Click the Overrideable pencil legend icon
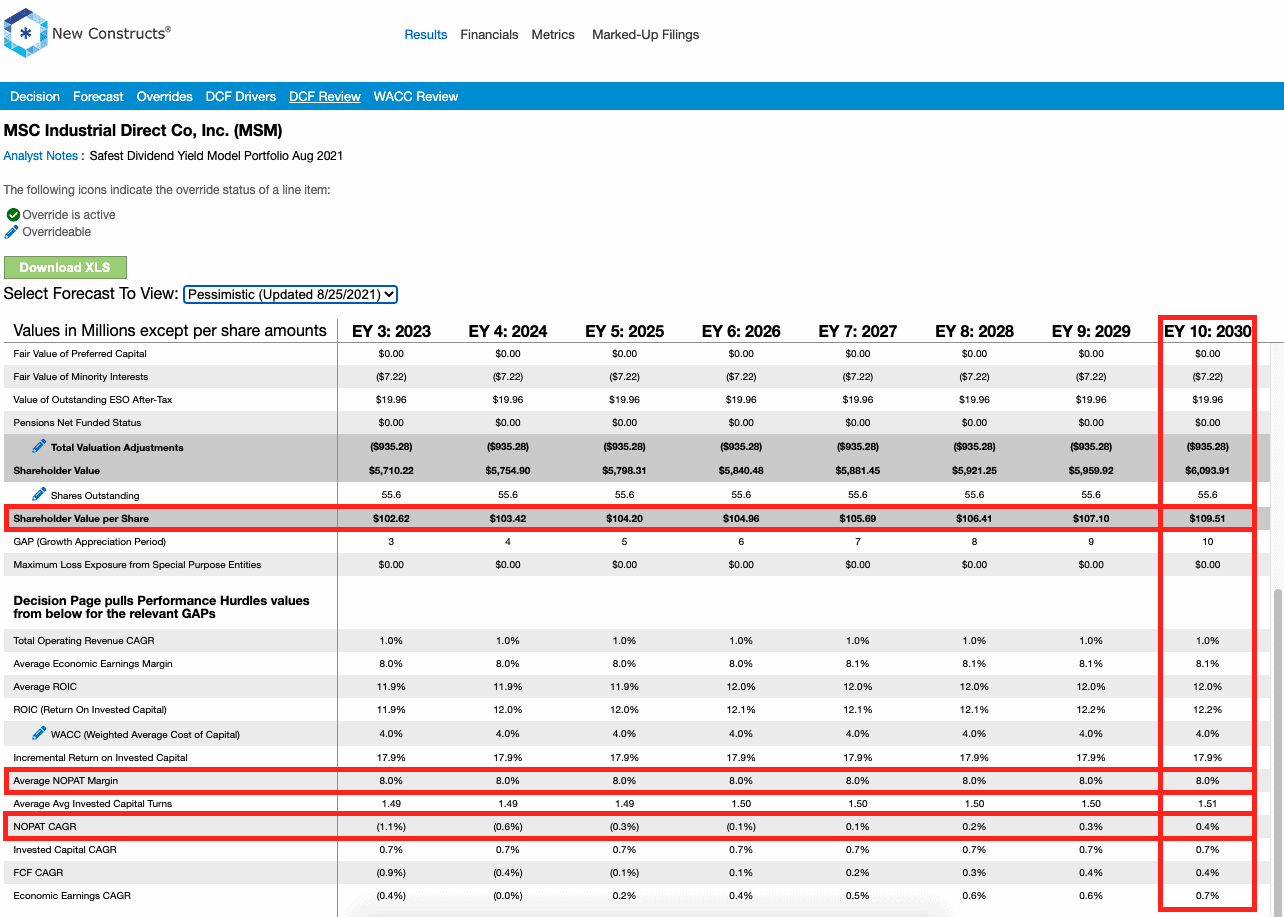The width and height of the screenshot is (1284, 917). [x=12, y=232]
